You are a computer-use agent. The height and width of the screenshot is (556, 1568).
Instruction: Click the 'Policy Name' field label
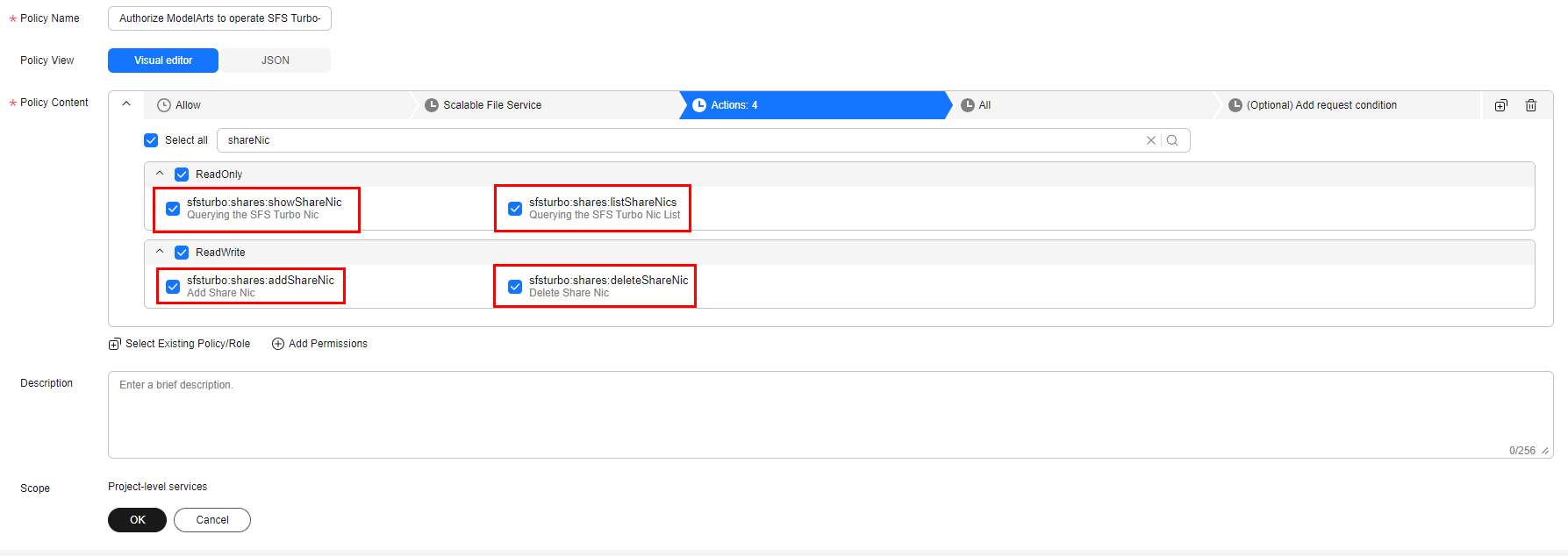coord(50,18)
